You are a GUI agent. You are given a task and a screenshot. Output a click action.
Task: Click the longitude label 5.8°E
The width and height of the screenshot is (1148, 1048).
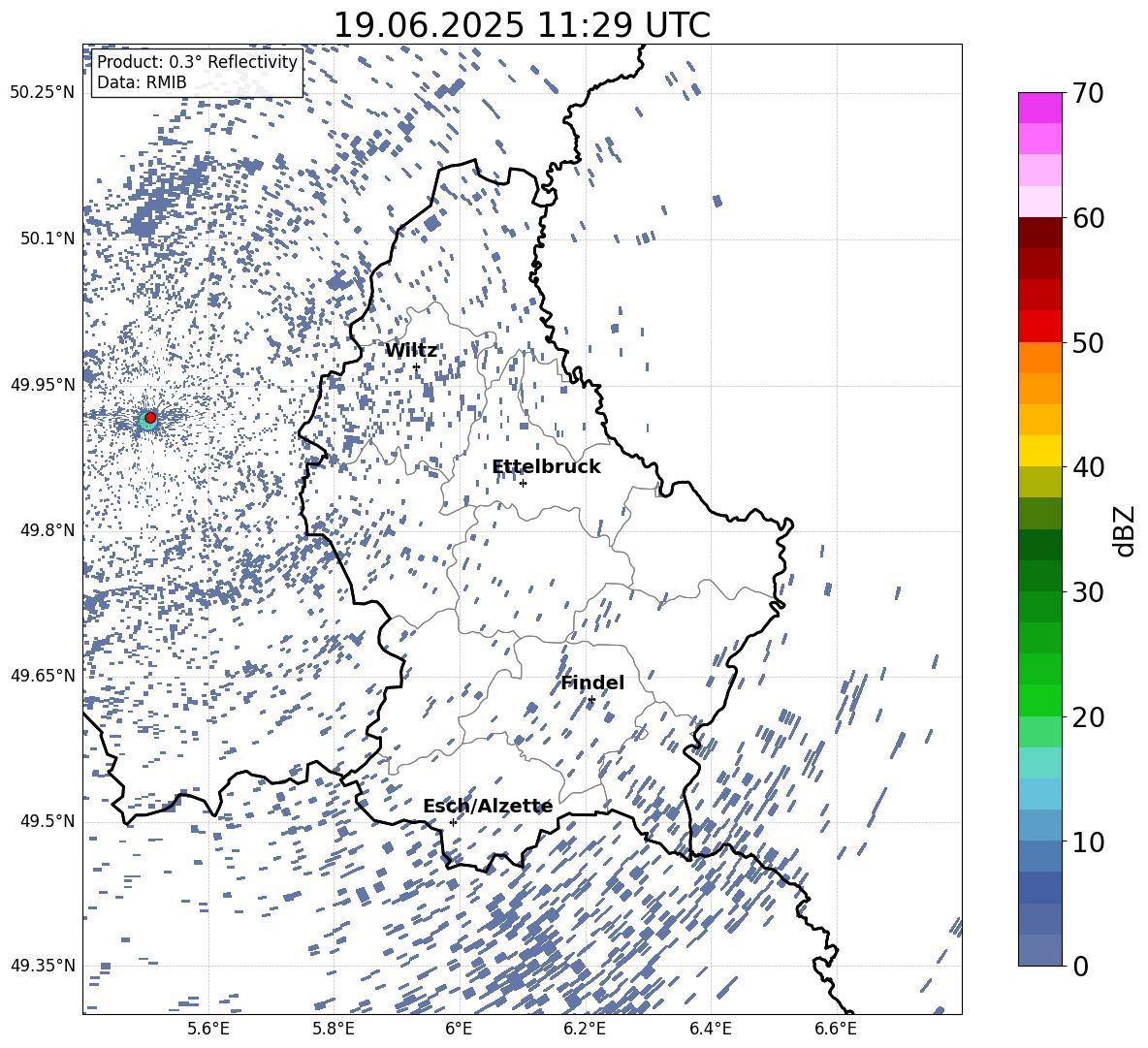[x=334, y=1029]
